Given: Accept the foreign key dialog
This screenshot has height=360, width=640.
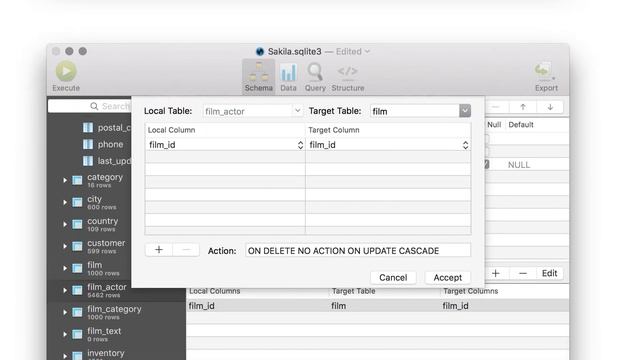Looking at the screenshot, I should tap(448, 278).
